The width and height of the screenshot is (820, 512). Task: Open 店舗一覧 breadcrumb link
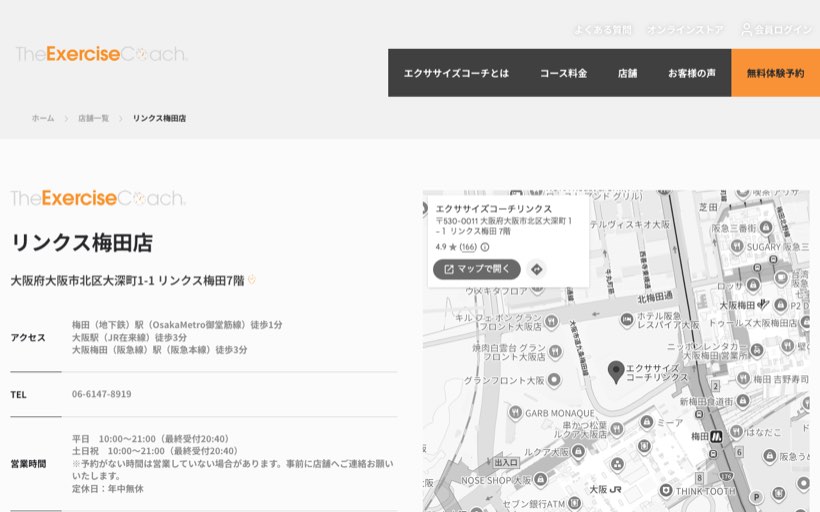[x=94, y=118]
